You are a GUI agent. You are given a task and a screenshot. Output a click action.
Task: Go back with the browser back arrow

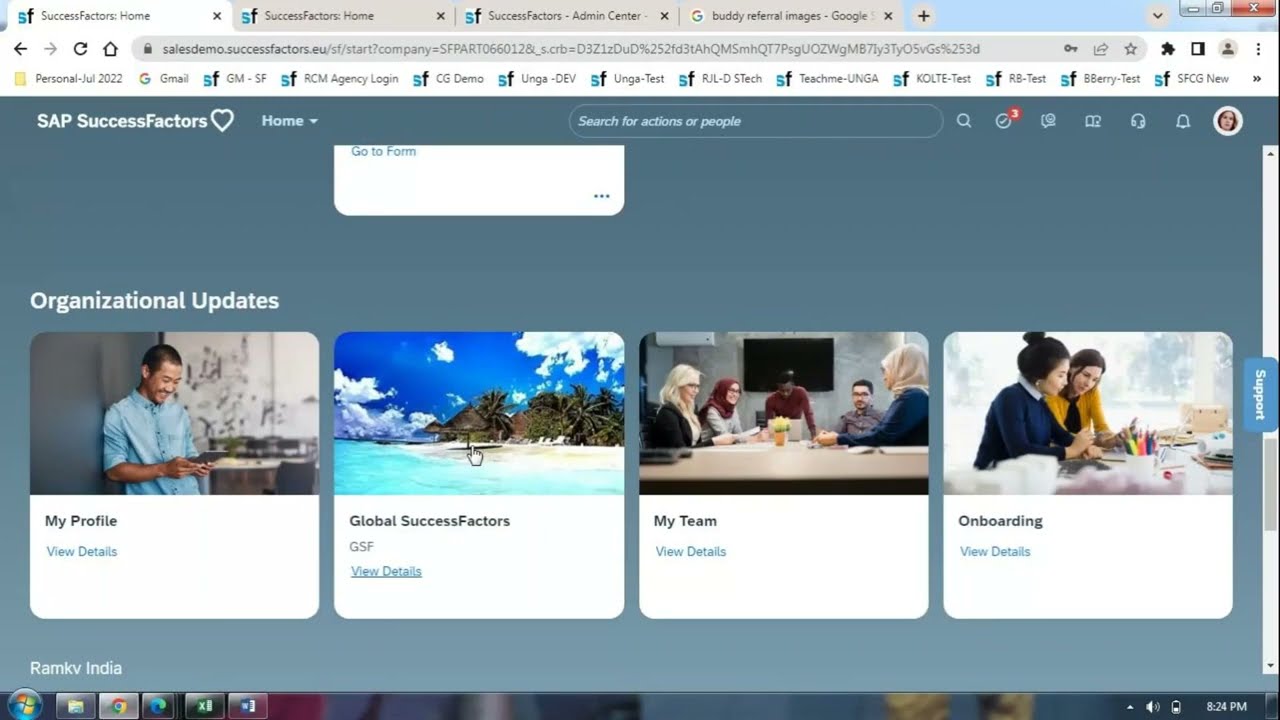20,49
